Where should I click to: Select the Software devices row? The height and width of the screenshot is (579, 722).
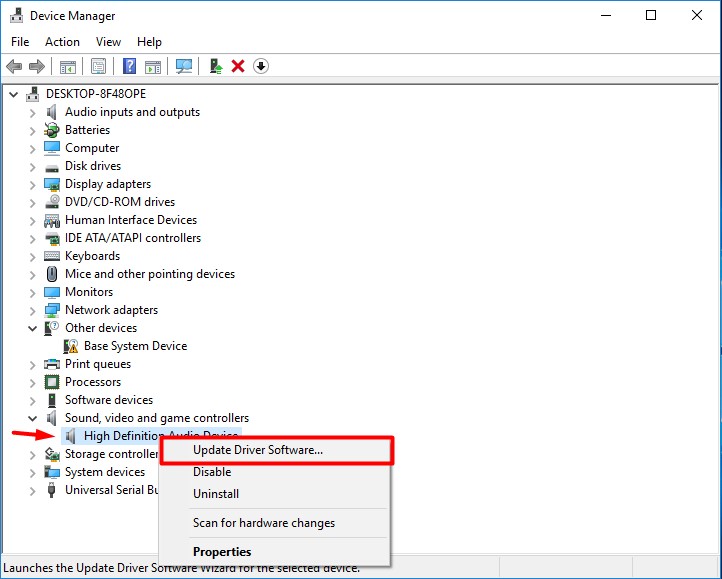click(x=109, y=400)
